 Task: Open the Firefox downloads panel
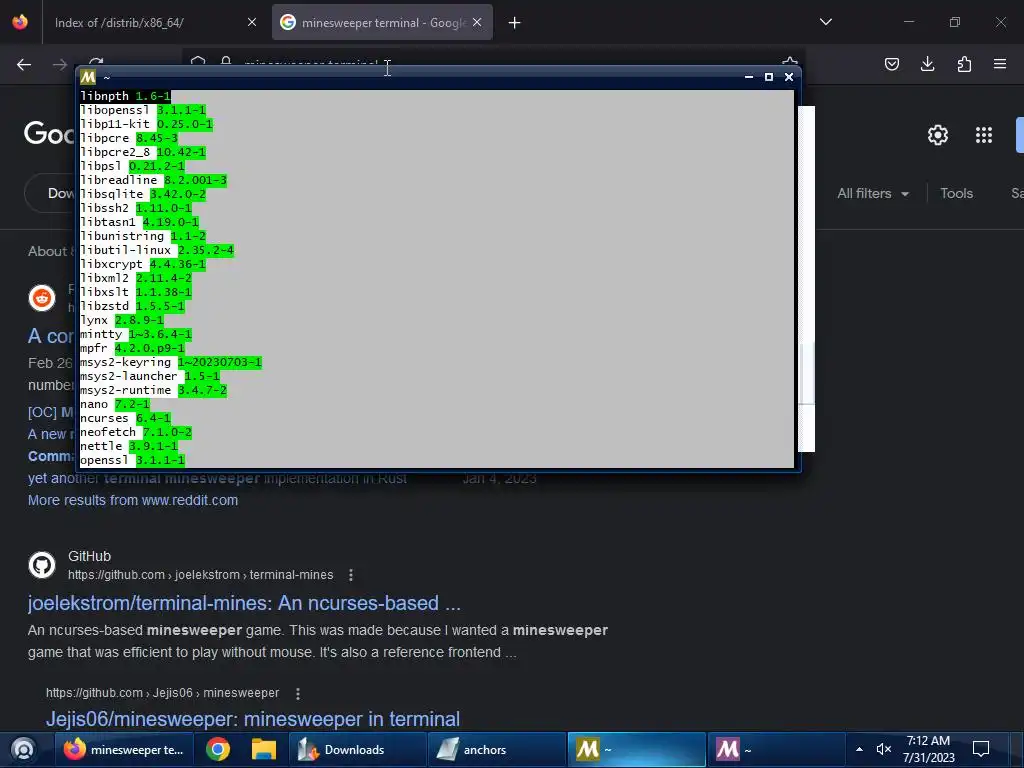pyautogui.click(x=927, y=64)
